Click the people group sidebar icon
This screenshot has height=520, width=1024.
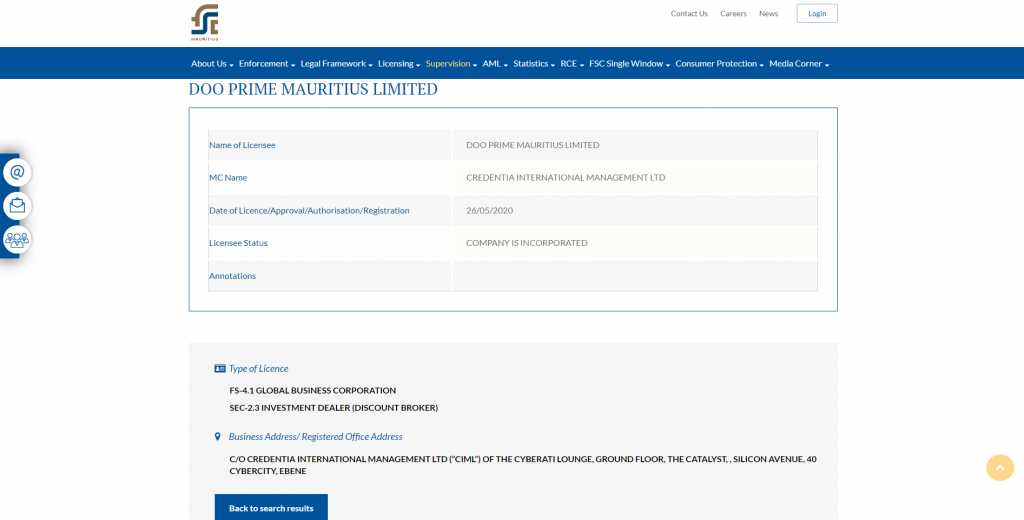17,239
